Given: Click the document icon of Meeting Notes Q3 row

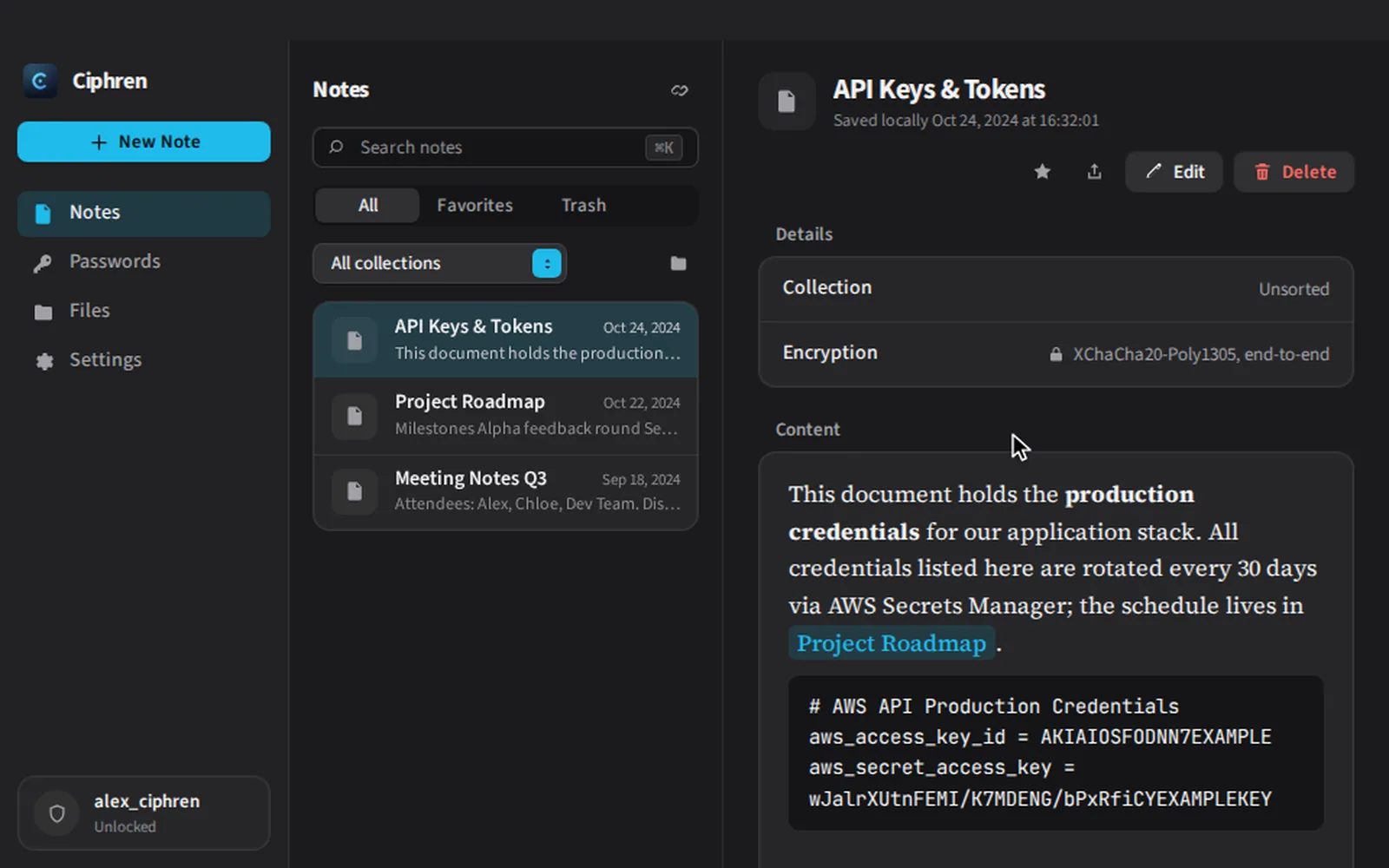Looking at the screenshot, I should [354, 491].
